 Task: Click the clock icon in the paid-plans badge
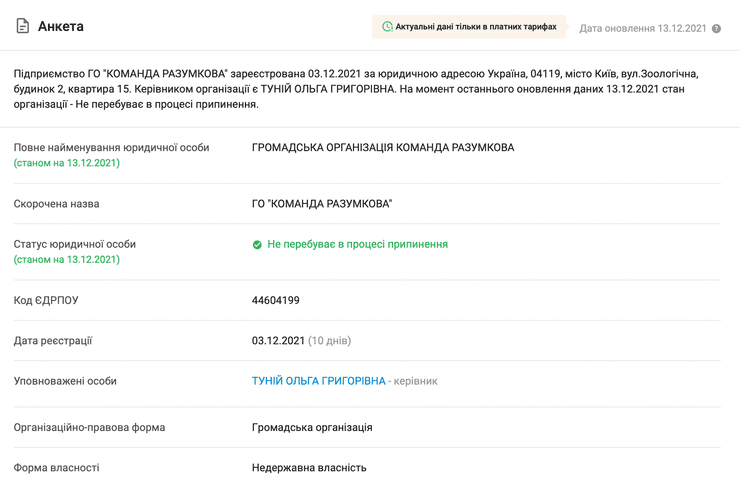point(387,27)
